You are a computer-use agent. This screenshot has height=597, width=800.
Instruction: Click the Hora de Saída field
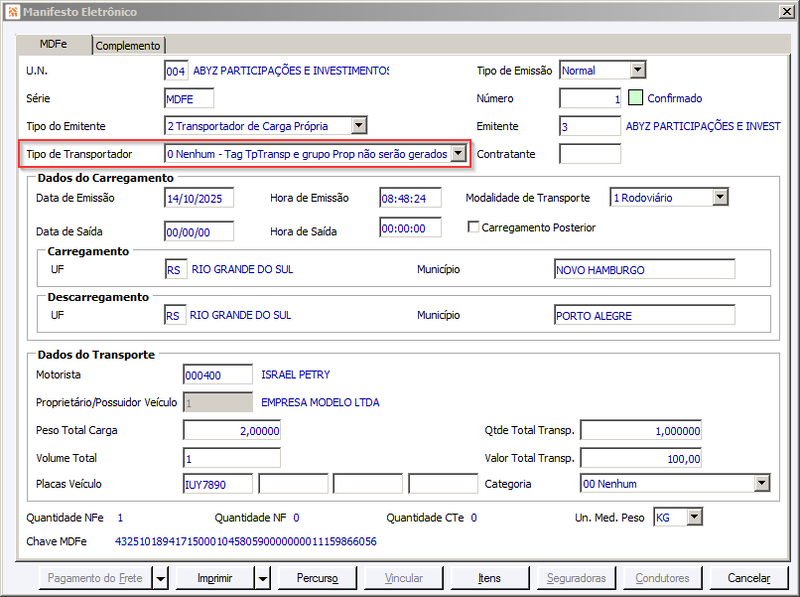pyautogui.click(x=411, y=228)
